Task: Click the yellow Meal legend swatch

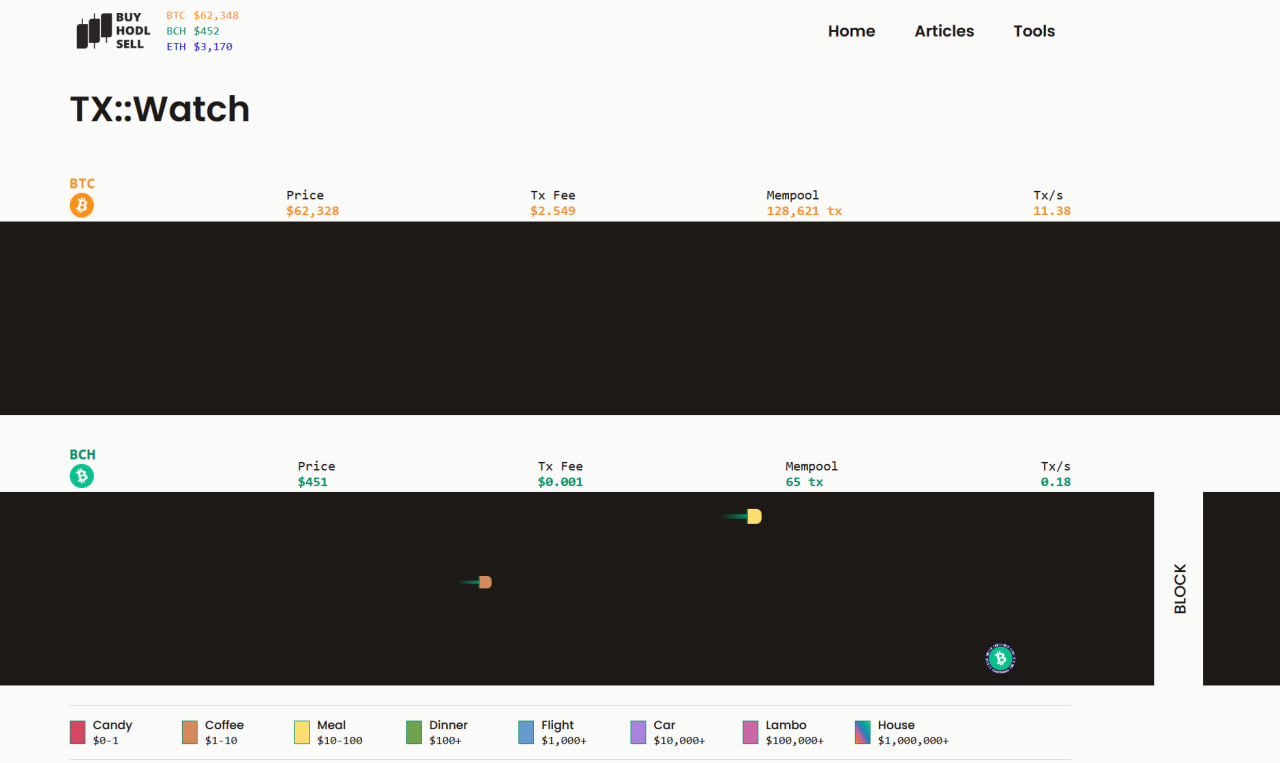Action: tap(301, 732)
